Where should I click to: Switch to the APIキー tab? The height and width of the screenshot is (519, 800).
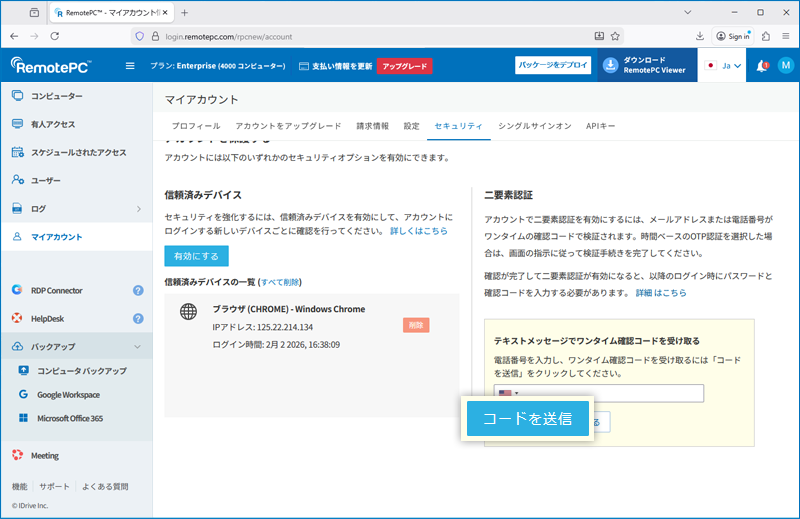(601, 126)
